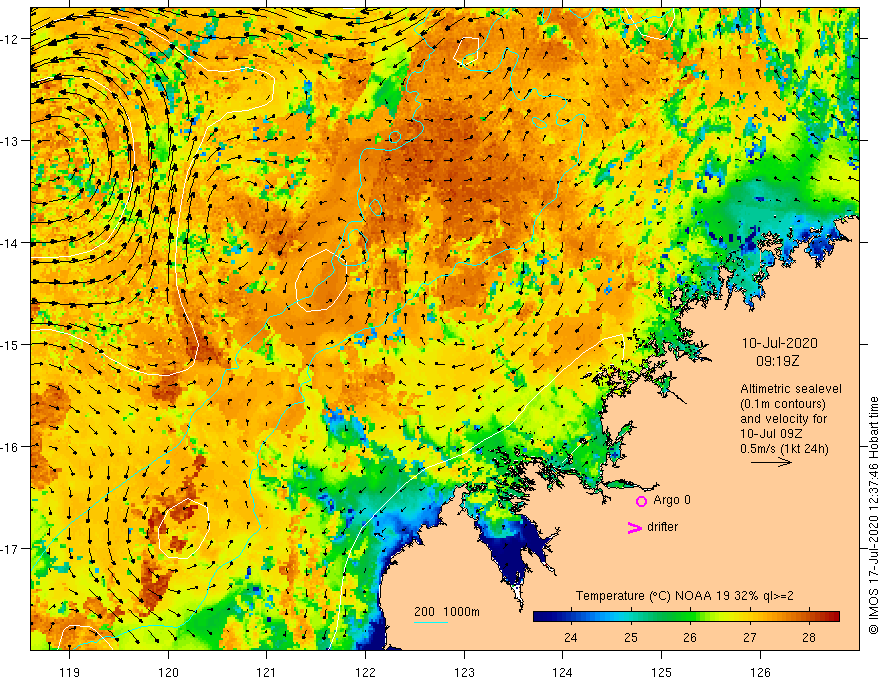This screenshot has width=880, height=680.
Task: Click the text '0.5m/s (1kt 24h)'
Action: [x=784, y=449]
